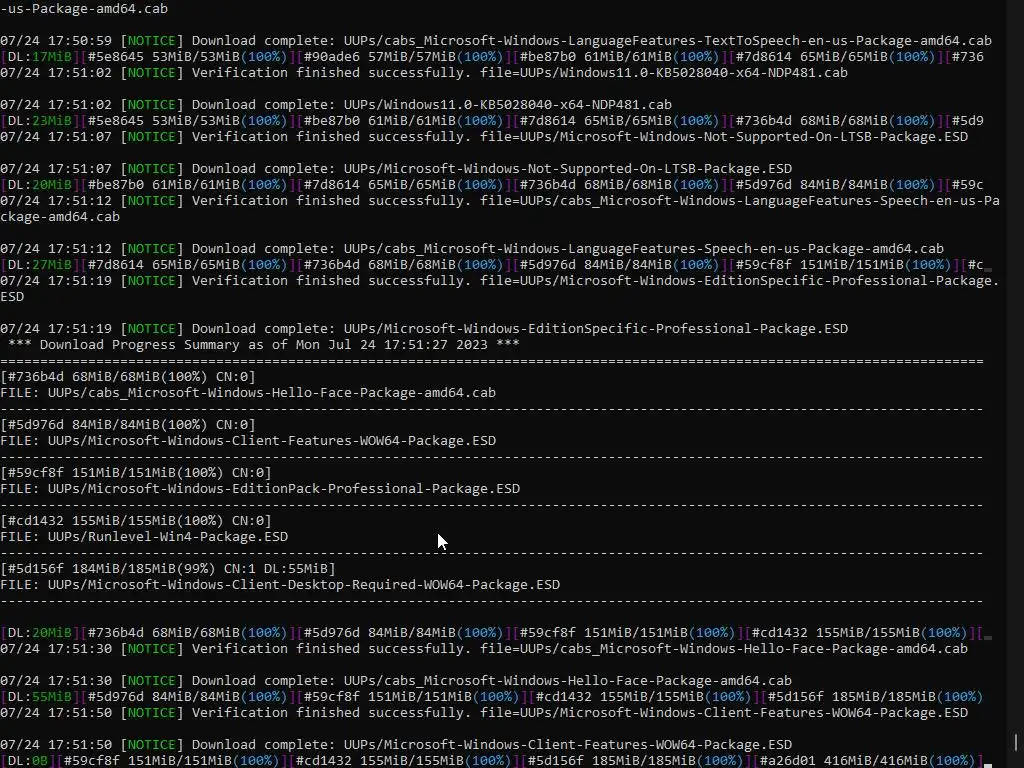
Task: Click the '-us-Package-amd64.cab' fragment on the top line
Action: click(84, 8)
